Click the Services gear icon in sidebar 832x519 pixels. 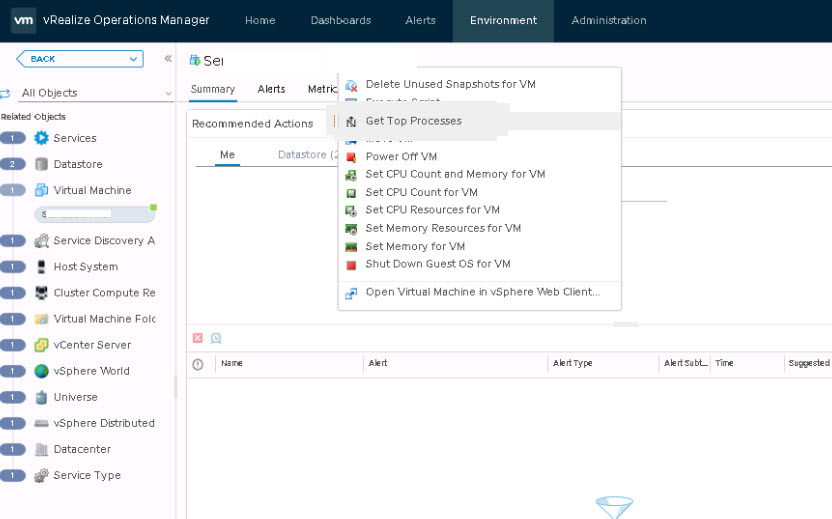(41, 138)
